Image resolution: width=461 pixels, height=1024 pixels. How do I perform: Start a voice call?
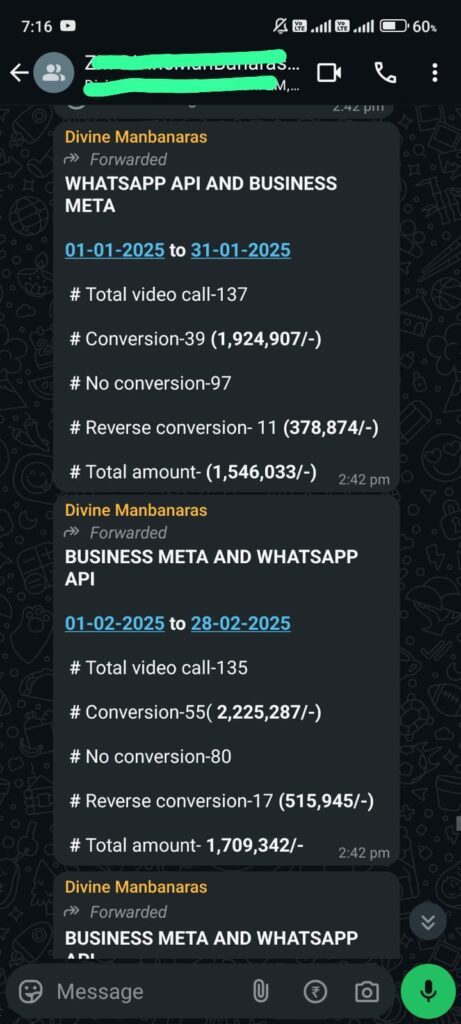(x=385, y=73)
